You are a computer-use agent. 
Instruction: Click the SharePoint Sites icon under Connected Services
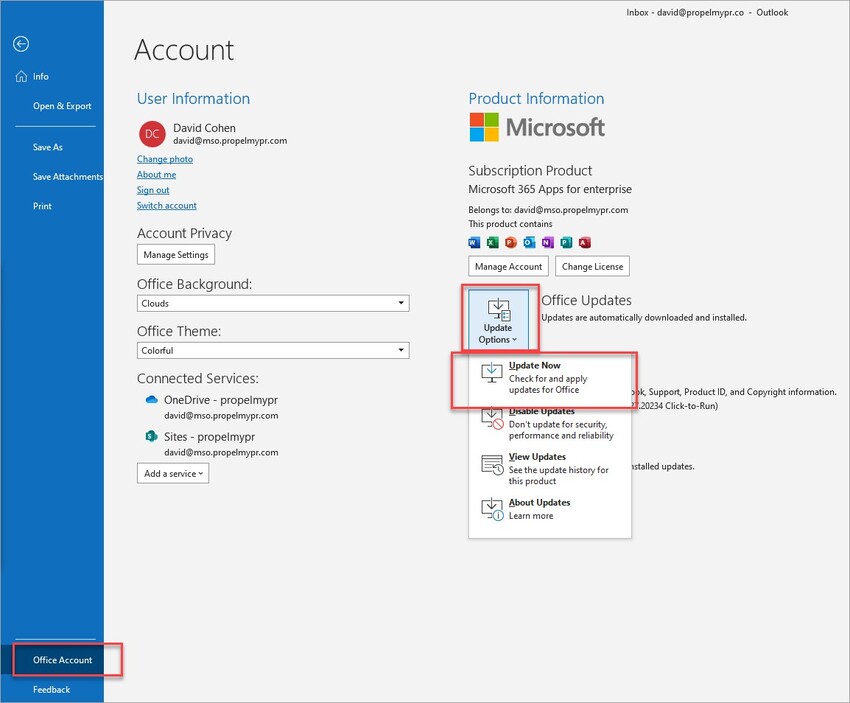pos(150,437)
